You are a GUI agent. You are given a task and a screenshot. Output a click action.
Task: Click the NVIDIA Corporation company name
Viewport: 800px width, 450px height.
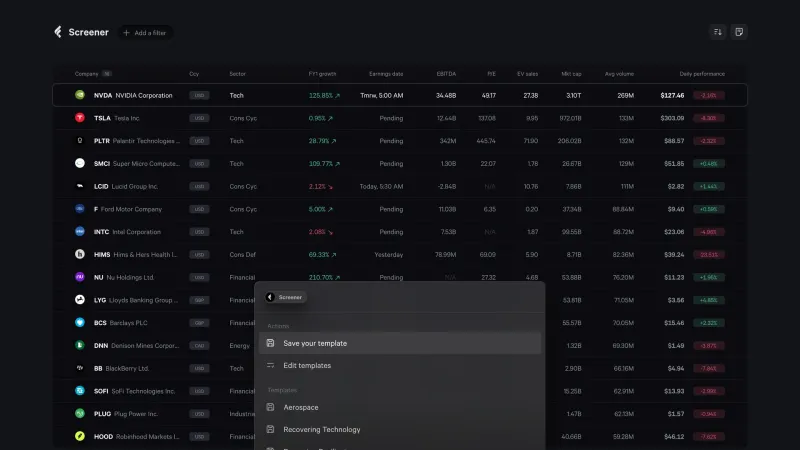[143, 95]
